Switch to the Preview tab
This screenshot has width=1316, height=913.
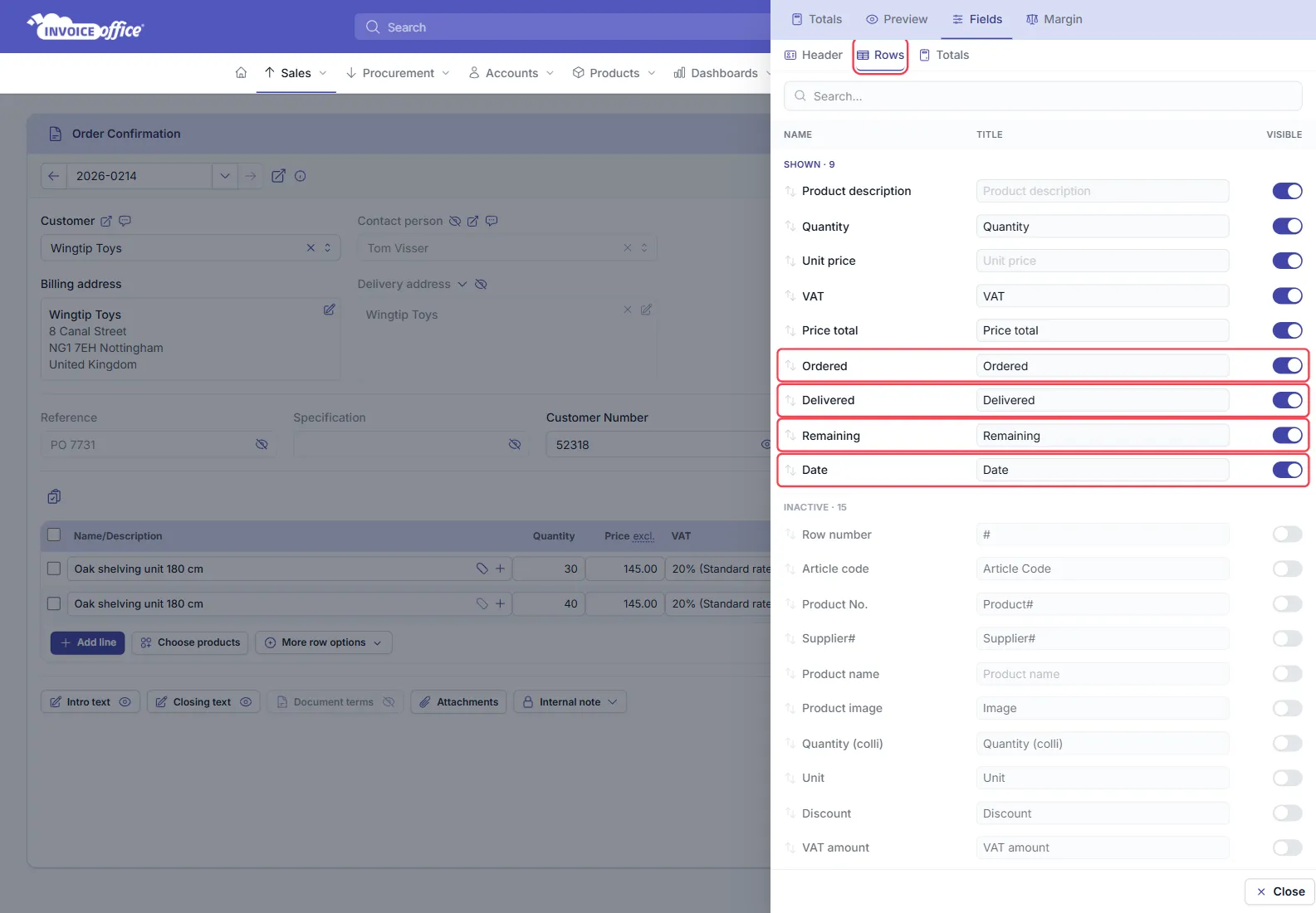(x=897, y=19)
